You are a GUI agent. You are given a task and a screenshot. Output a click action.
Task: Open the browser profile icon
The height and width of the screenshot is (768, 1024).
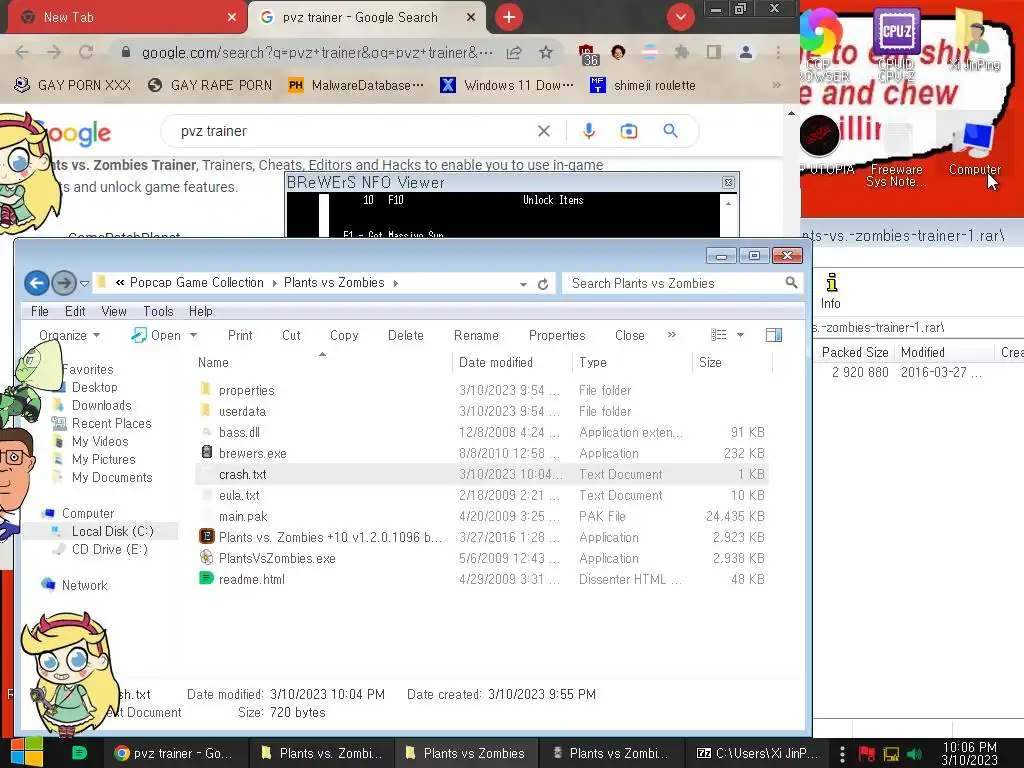click(x=746, y=52)
